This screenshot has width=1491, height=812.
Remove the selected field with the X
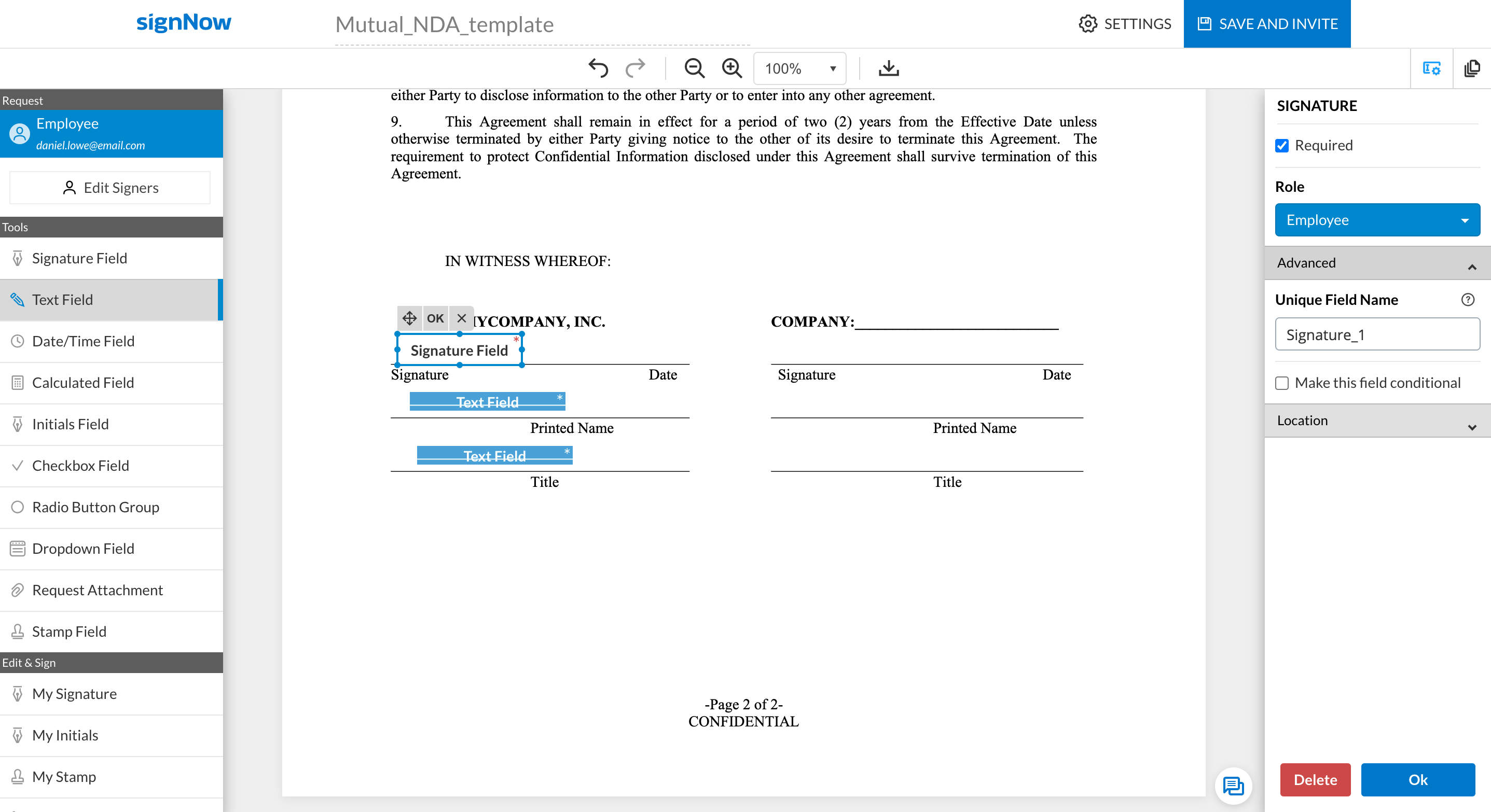click(x=461, y=318)
